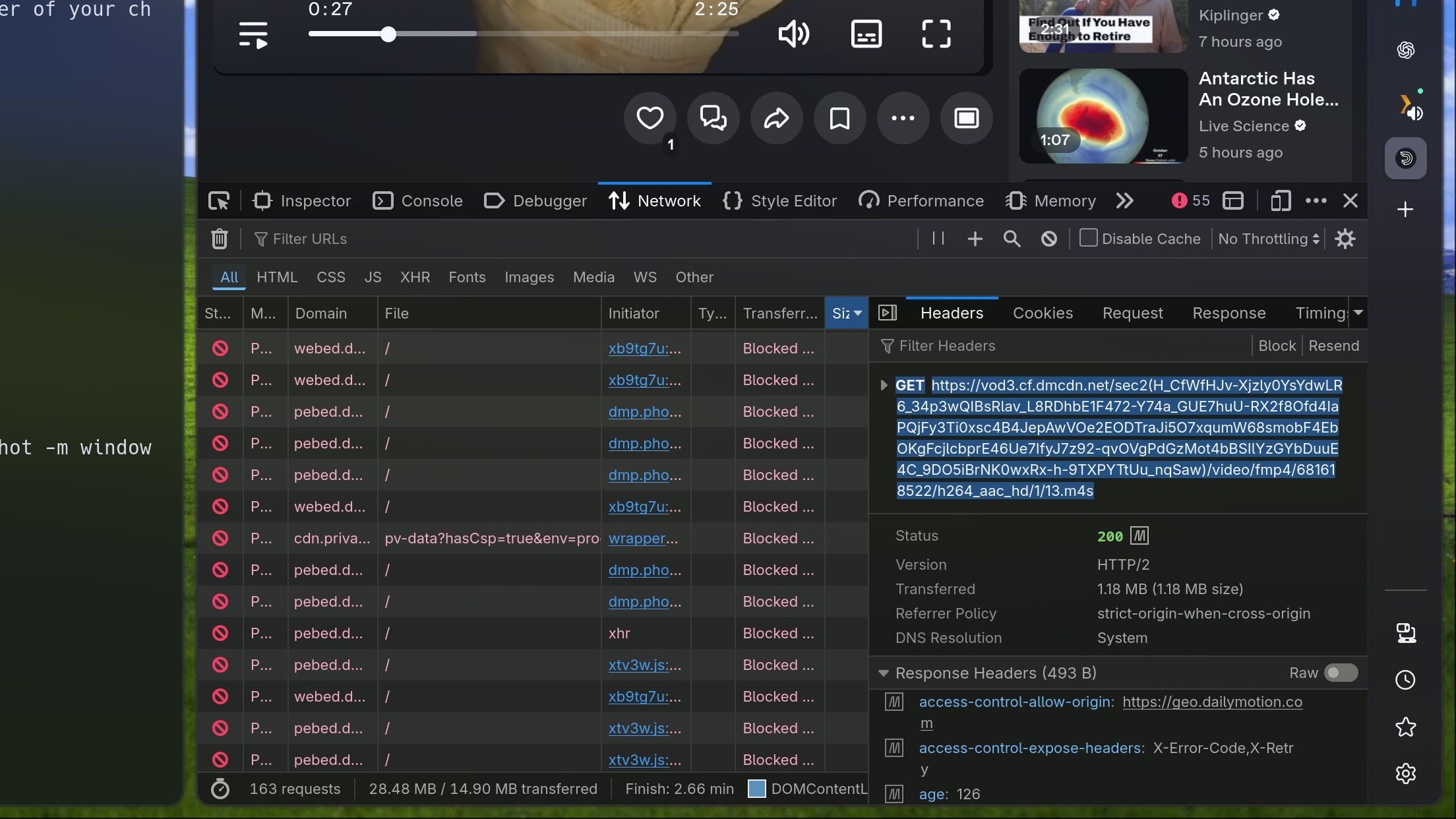
Task: Open Antarctic Ozone Hole video thumbnail
Action: click(1103, 116)
